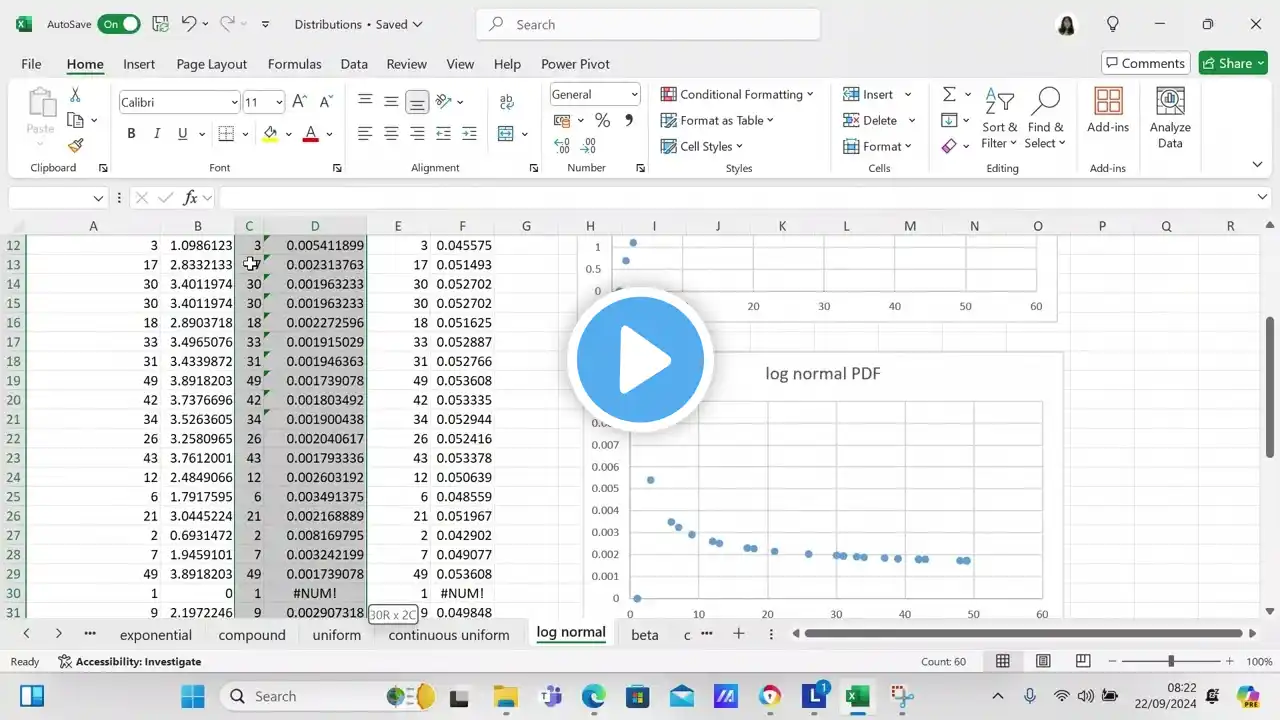The width and height of the screenshot is (1280, 720).
Task: Click the Borders icon in Font group
Action: [226, 134]
